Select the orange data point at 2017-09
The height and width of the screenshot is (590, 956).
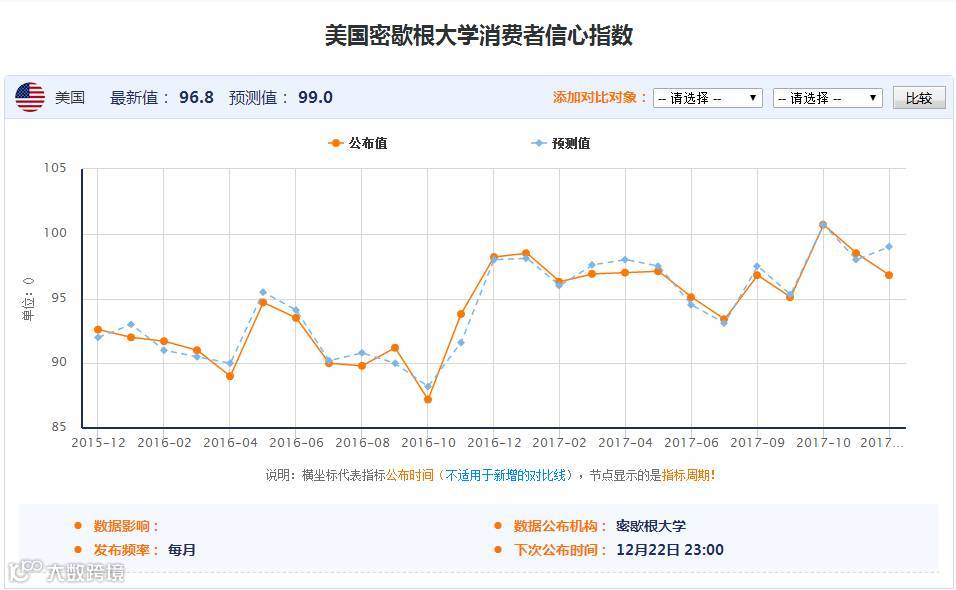[757, 275]
